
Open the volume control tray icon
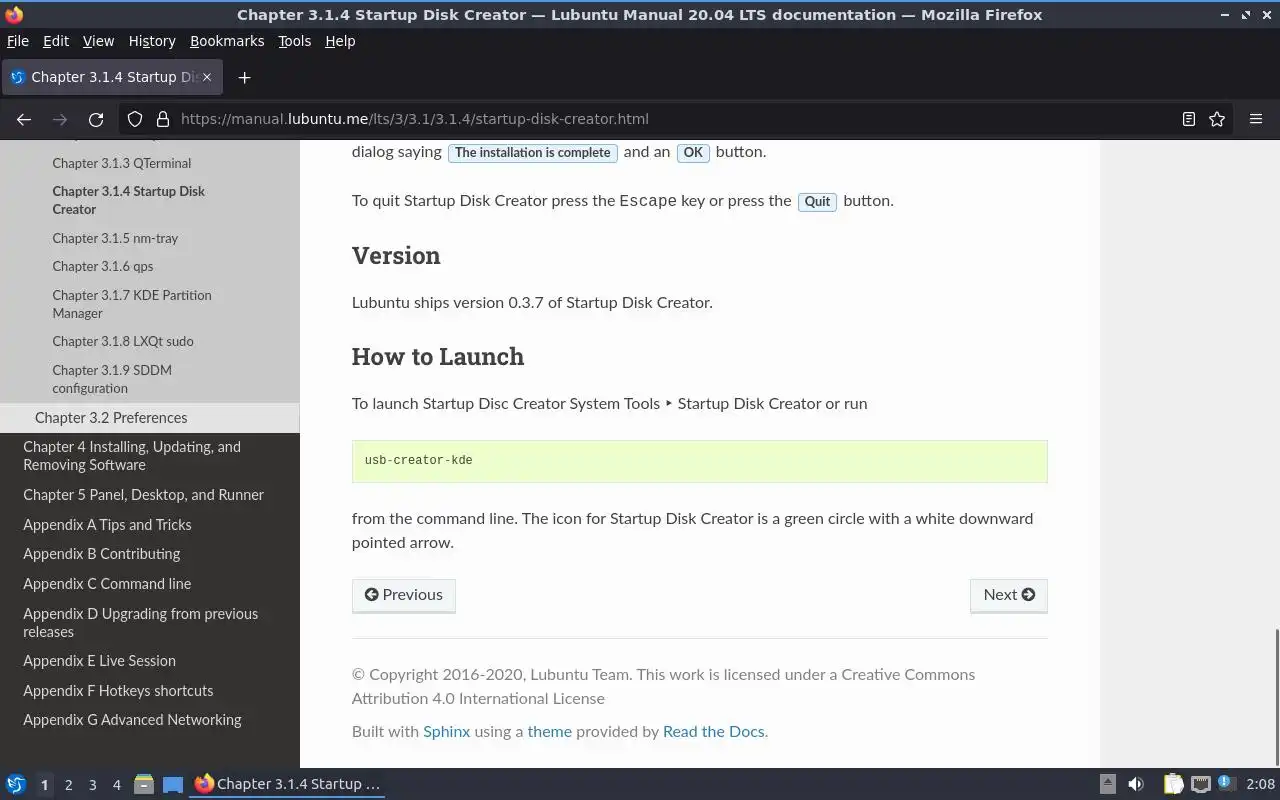(x=1136, y=784)
